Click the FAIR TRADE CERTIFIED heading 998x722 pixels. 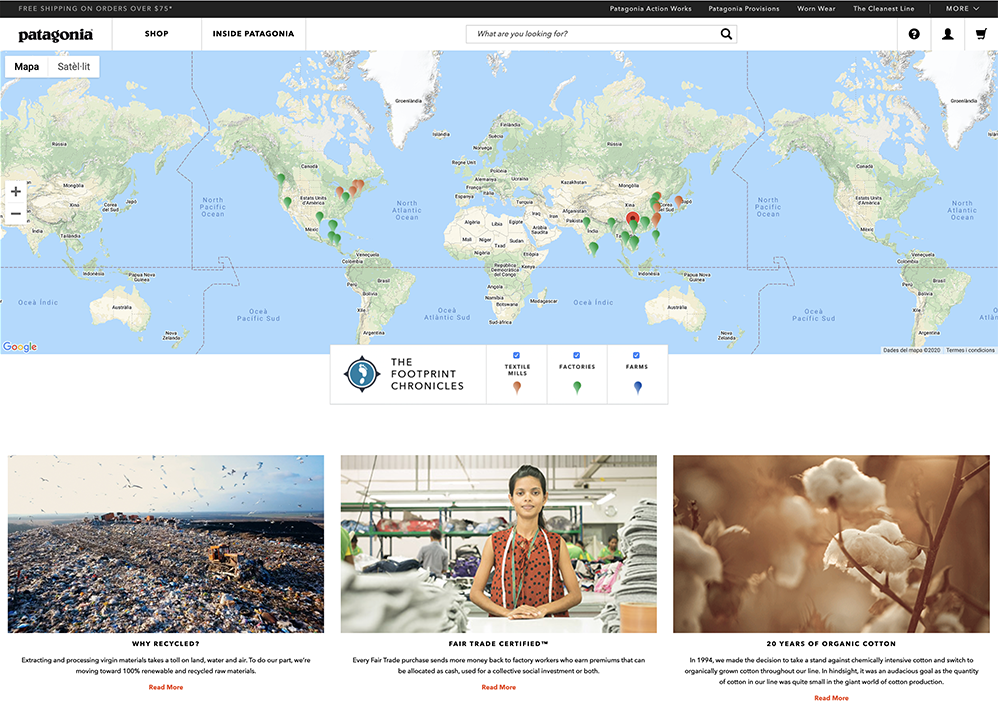pos(498,644)
